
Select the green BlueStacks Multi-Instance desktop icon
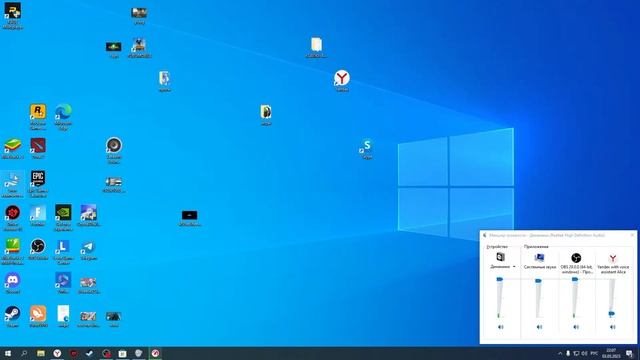pyautogui.click(x=13, y=246)
